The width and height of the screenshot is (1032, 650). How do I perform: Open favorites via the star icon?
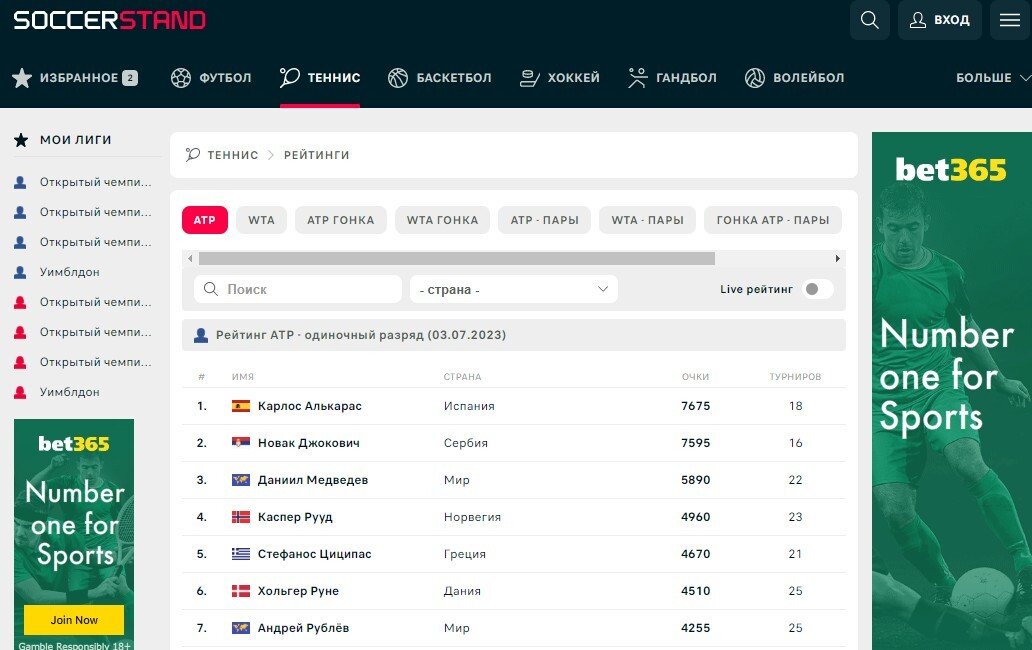point(22,78)
